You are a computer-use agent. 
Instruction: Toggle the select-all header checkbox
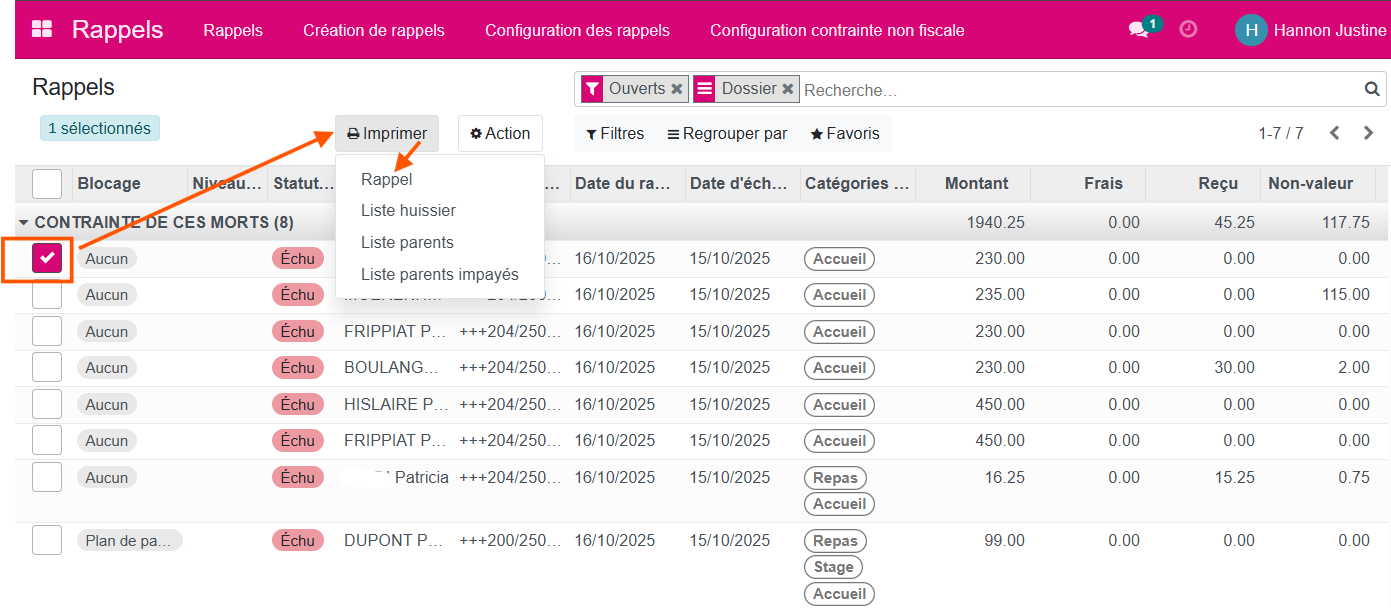coord(47,184)
